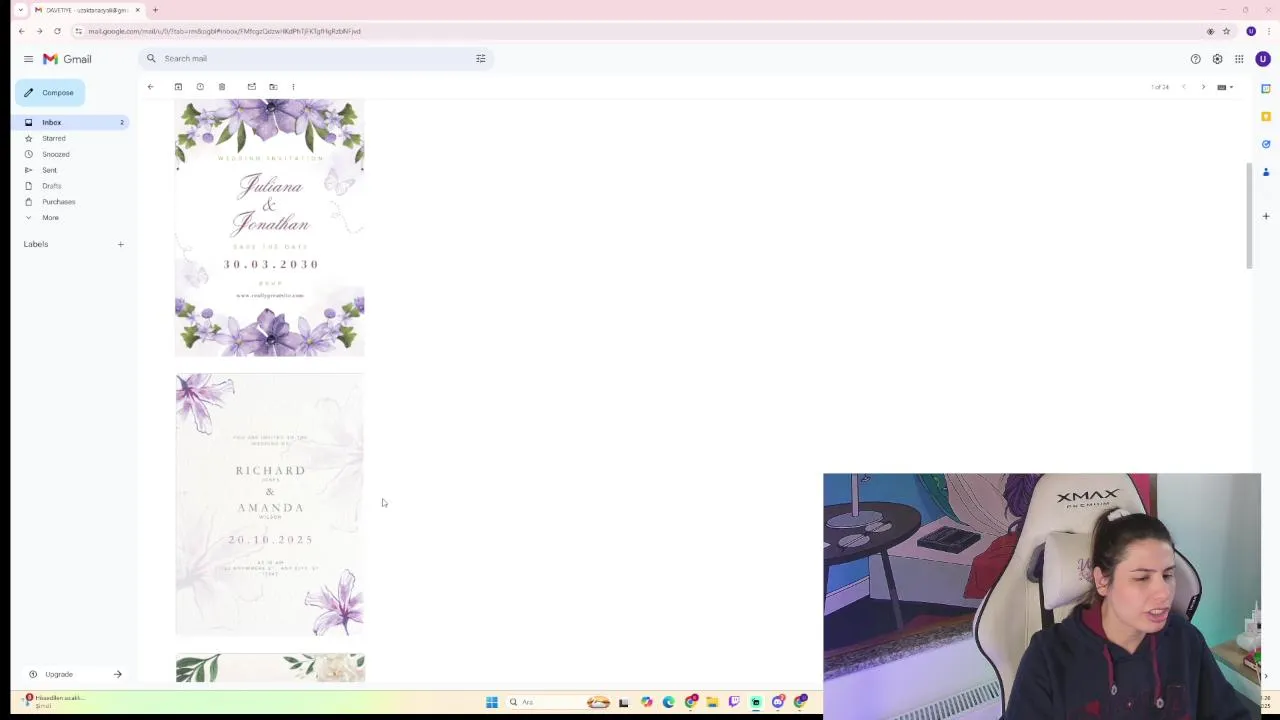Viewport: 1280px width, 720px height.
Task: Open the Google Account avatar in Gmail
Action: pos(1263,59)
